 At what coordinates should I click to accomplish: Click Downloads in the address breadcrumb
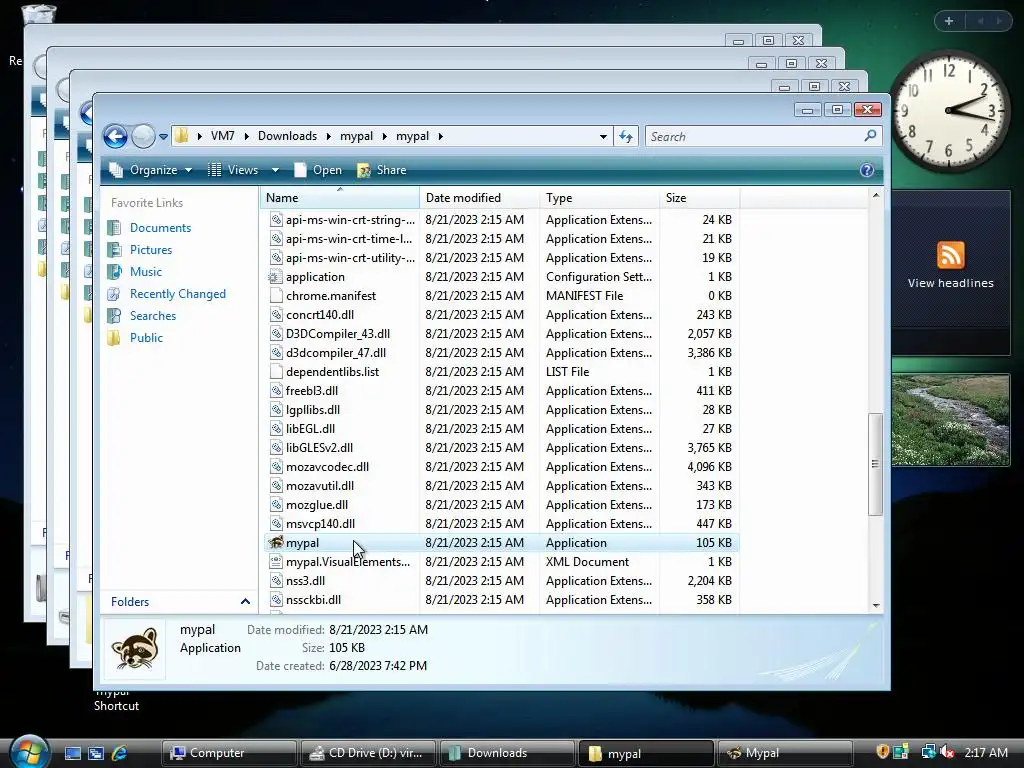[x=287, y=136]
